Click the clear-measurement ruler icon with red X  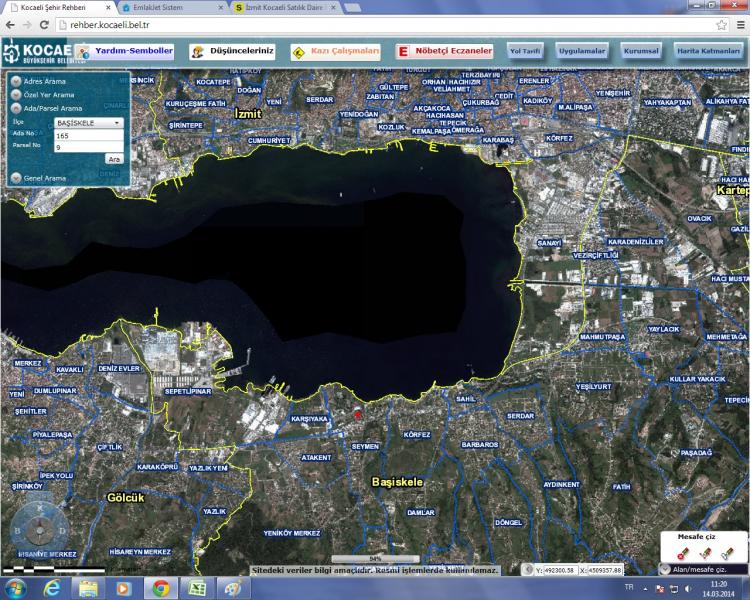click(683, 554)
